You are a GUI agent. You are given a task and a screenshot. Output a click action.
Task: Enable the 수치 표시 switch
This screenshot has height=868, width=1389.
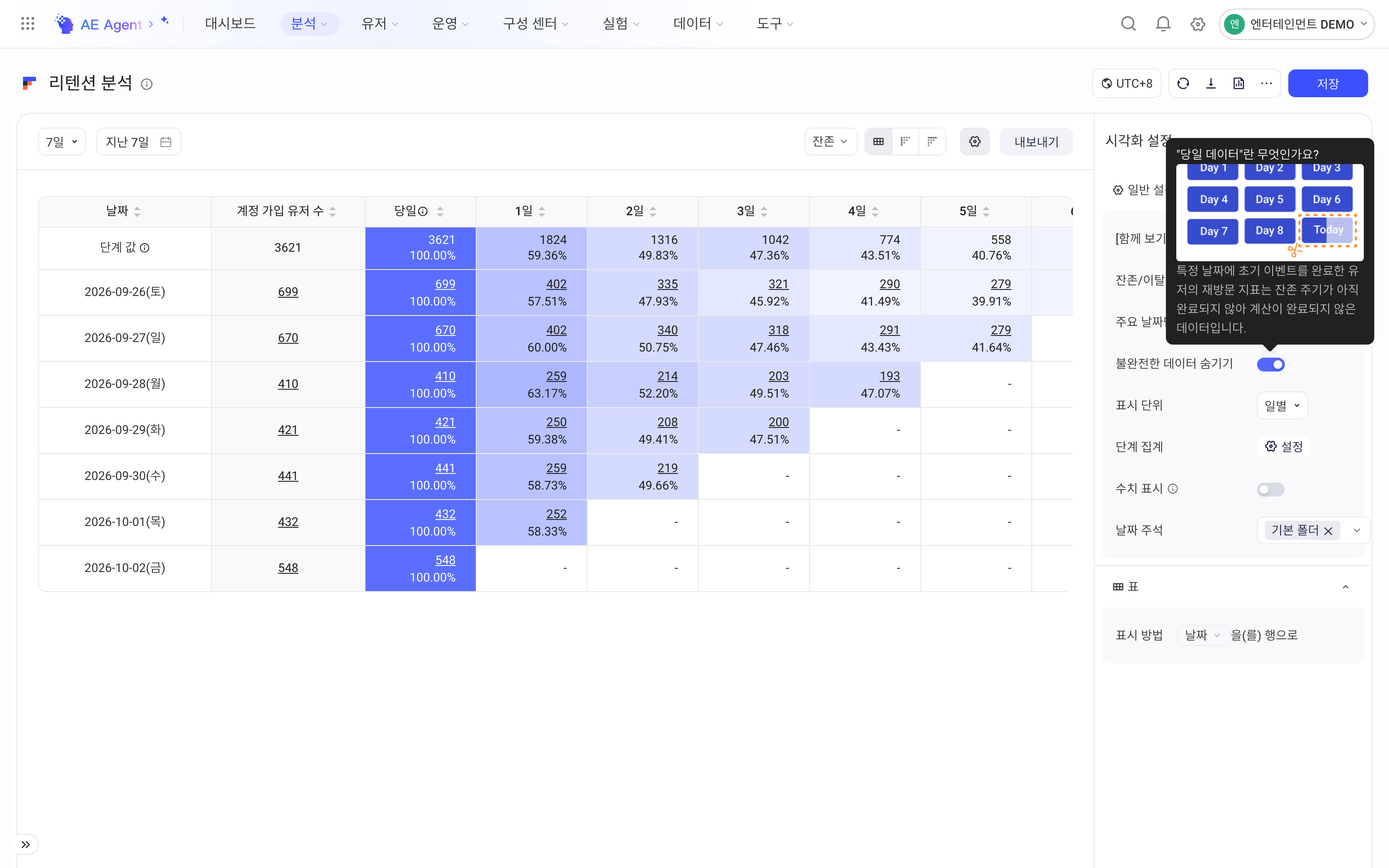[x=1271, y=489]
